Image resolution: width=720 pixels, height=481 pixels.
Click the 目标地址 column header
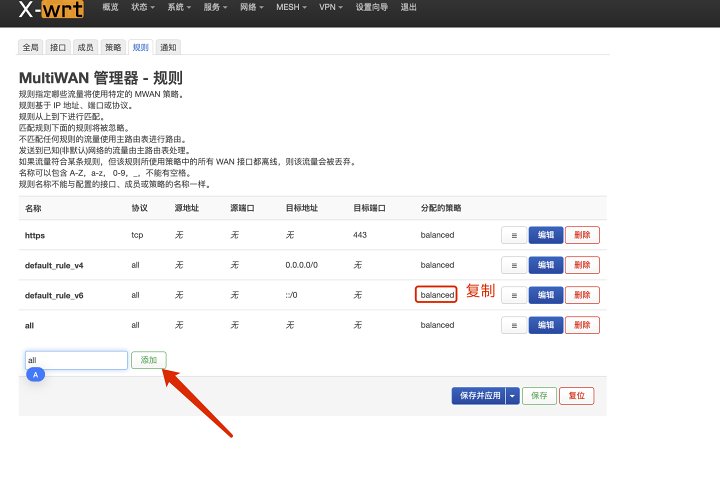click(x=302, y=208)
